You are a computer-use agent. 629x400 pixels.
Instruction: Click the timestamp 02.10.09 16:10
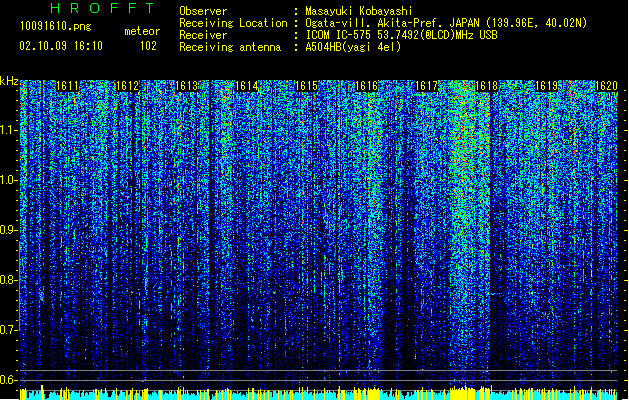coord(61,46)
